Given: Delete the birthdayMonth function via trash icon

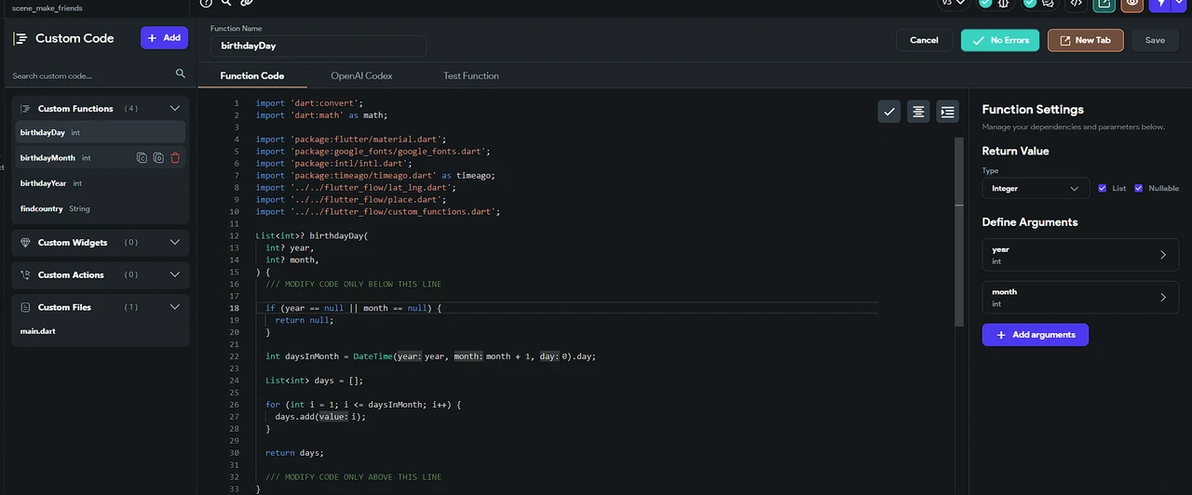Looking at the screenshot, I should pos(175,158).
